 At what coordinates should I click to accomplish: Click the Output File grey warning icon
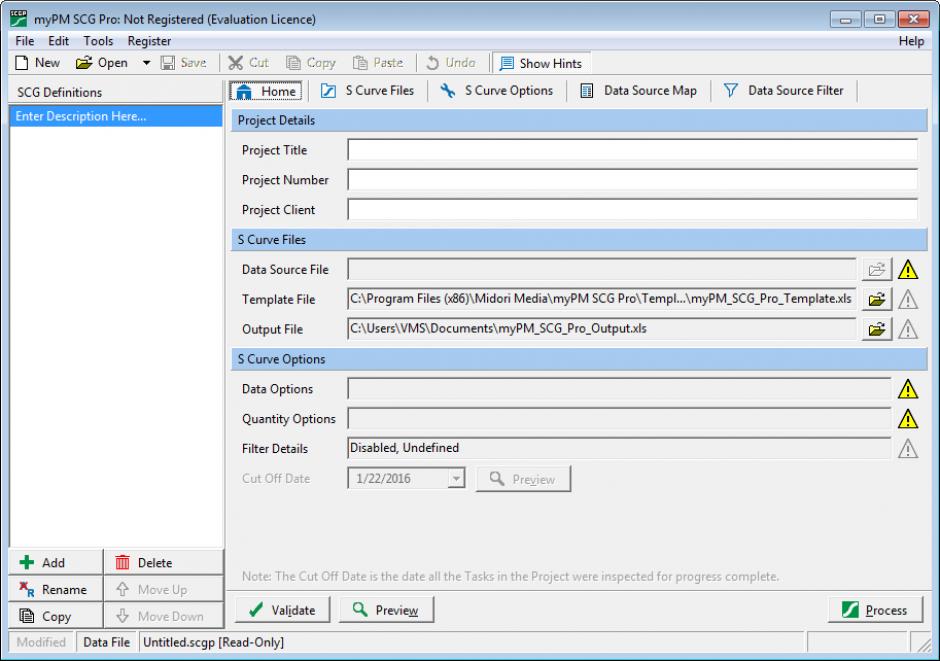908,329
